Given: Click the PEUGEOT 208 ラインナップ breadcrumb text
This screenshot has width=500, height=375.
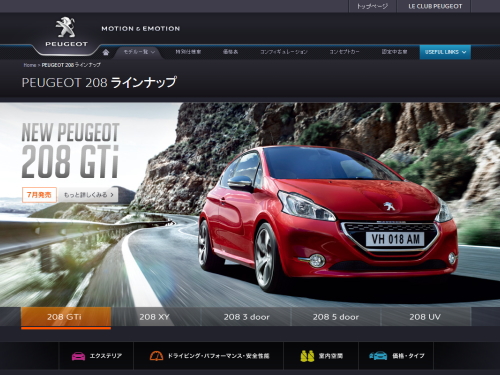Looking at the screenshot, I should 71,65.
